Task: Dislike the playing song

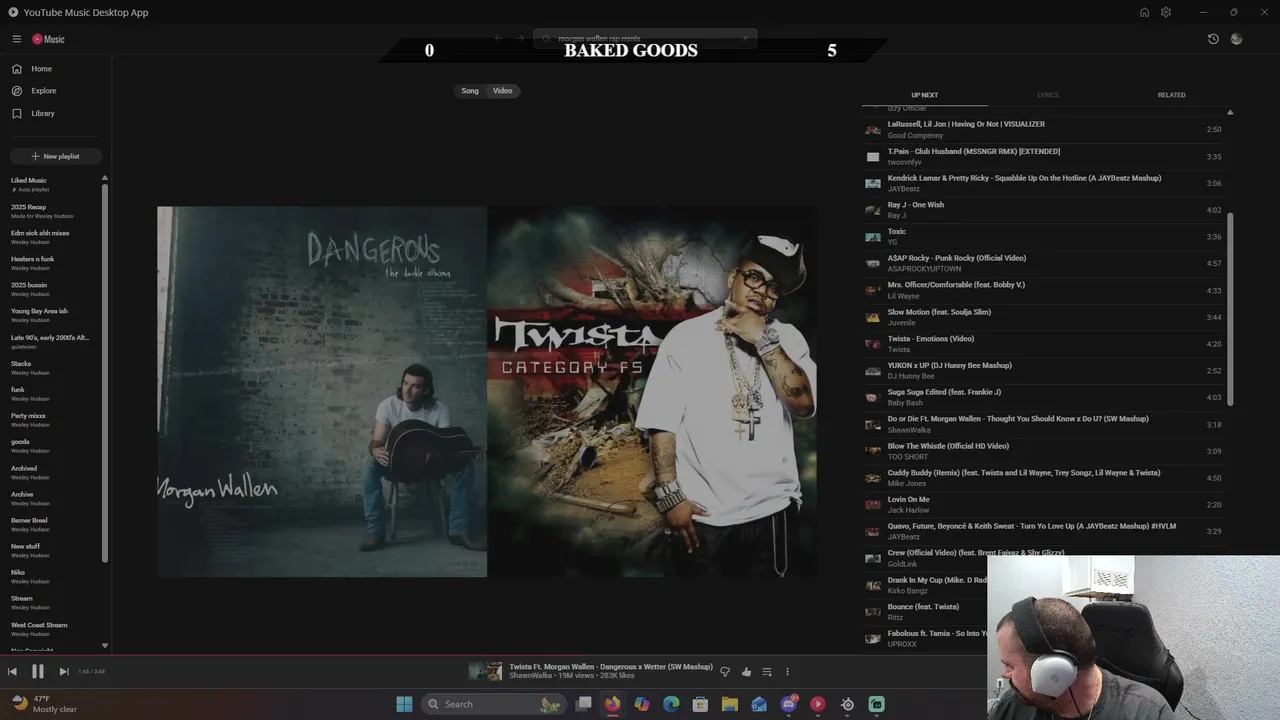Action: point(725,672)
